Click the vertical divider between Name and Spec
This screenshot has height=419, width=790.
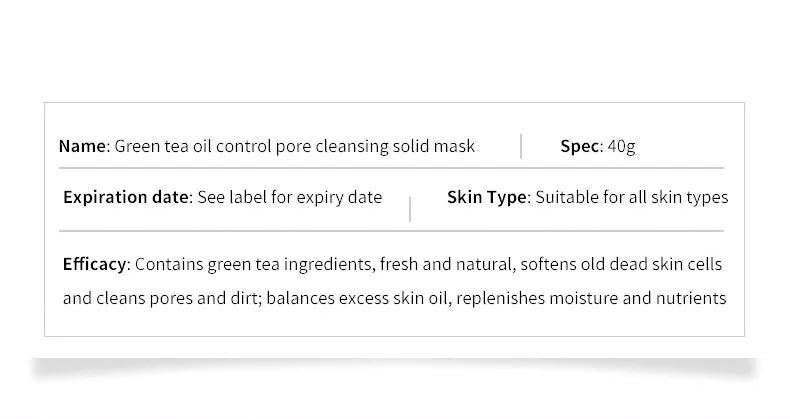click(521, 146)
